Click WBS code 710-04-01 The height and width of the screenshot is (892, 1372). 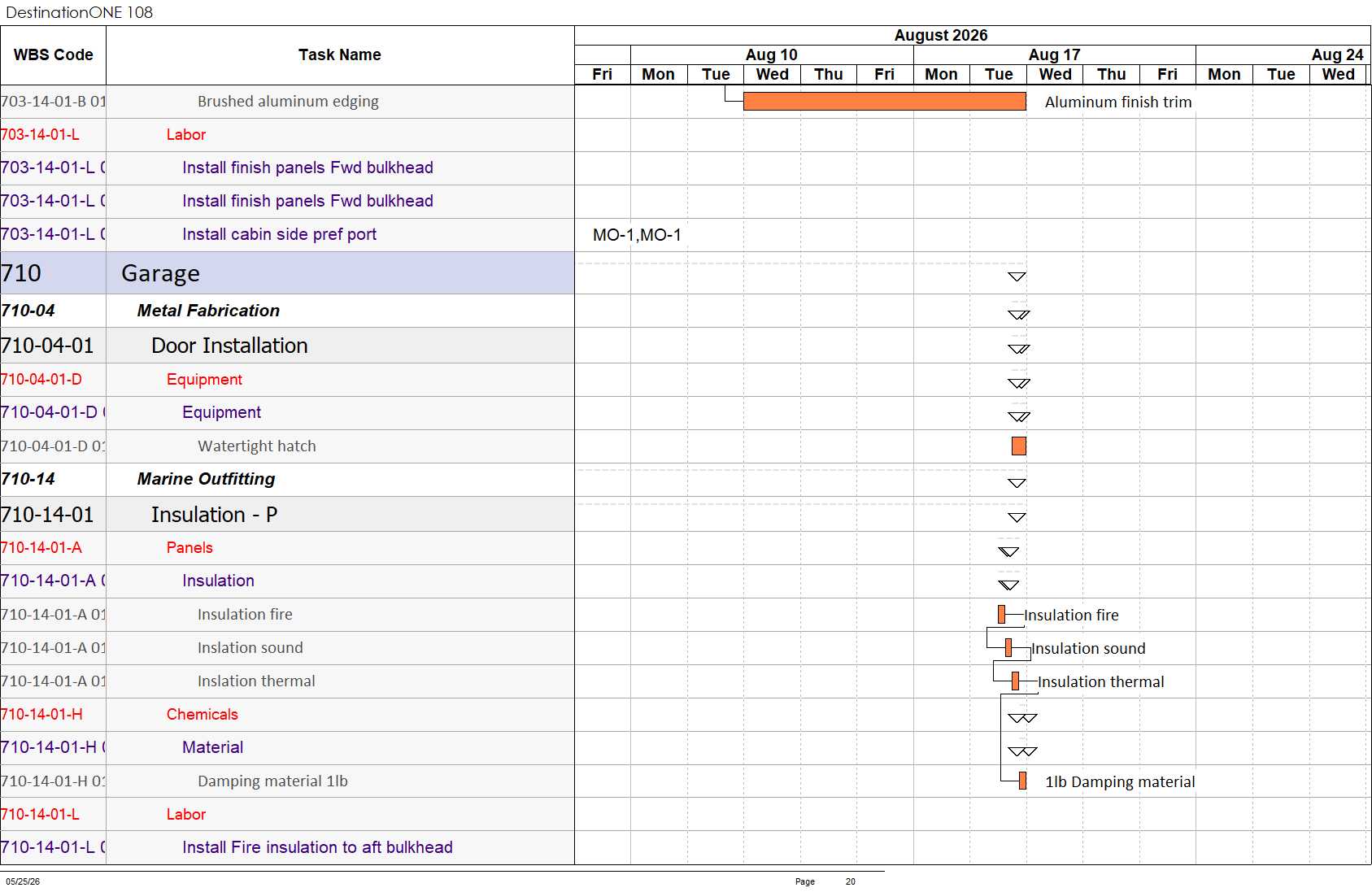click(47, 346)
